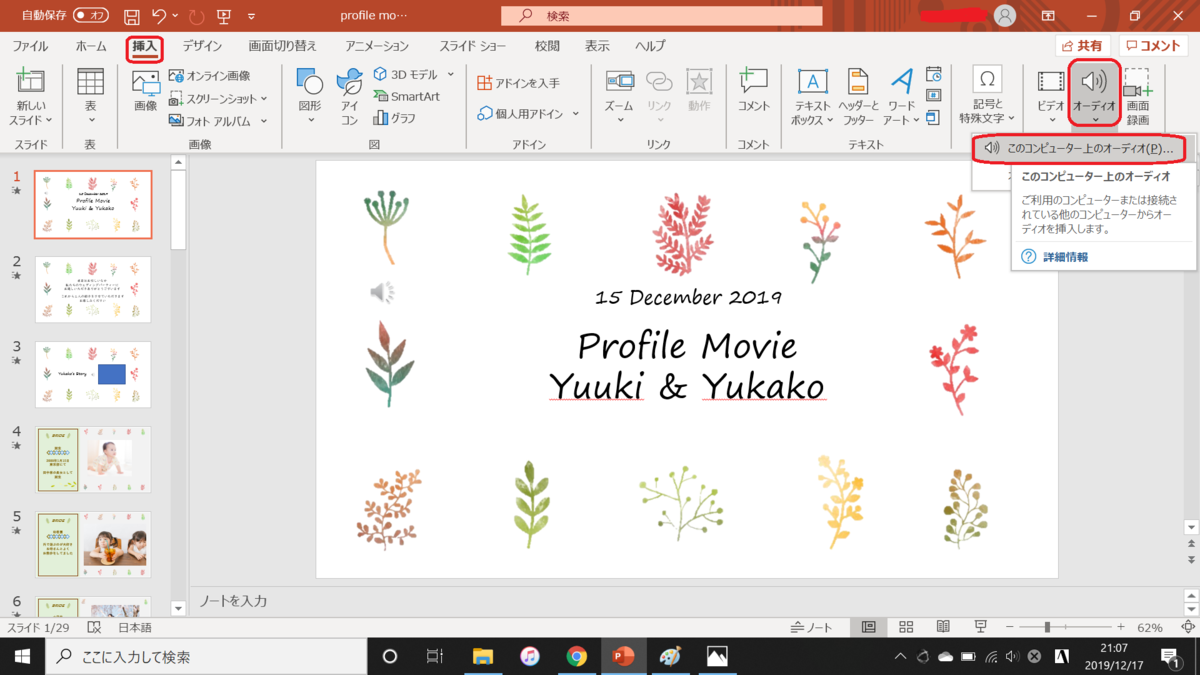This screenshot has width=1200, height=675.
Task: Click the 画像 picture icon
Action: click(x=145, y=90)
